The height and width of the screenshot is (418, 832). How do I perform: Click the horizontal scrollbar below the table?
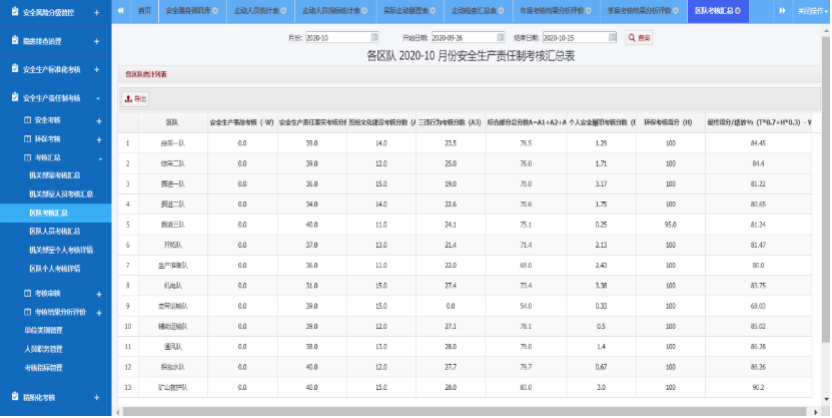pos(467,412)
